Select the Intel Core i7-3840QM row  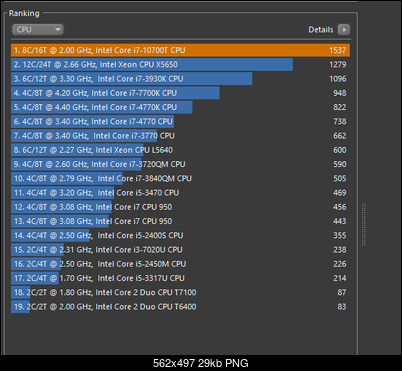180,179
